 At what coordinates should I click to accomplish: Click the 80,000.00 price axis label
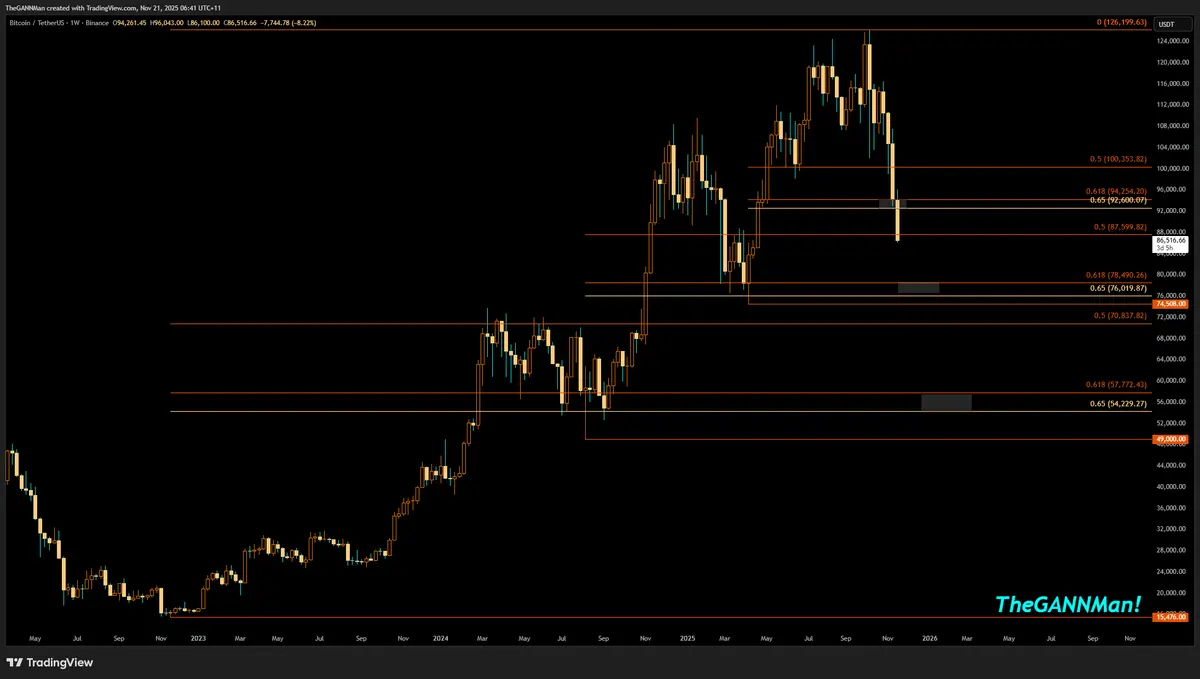coord(1171,275)
